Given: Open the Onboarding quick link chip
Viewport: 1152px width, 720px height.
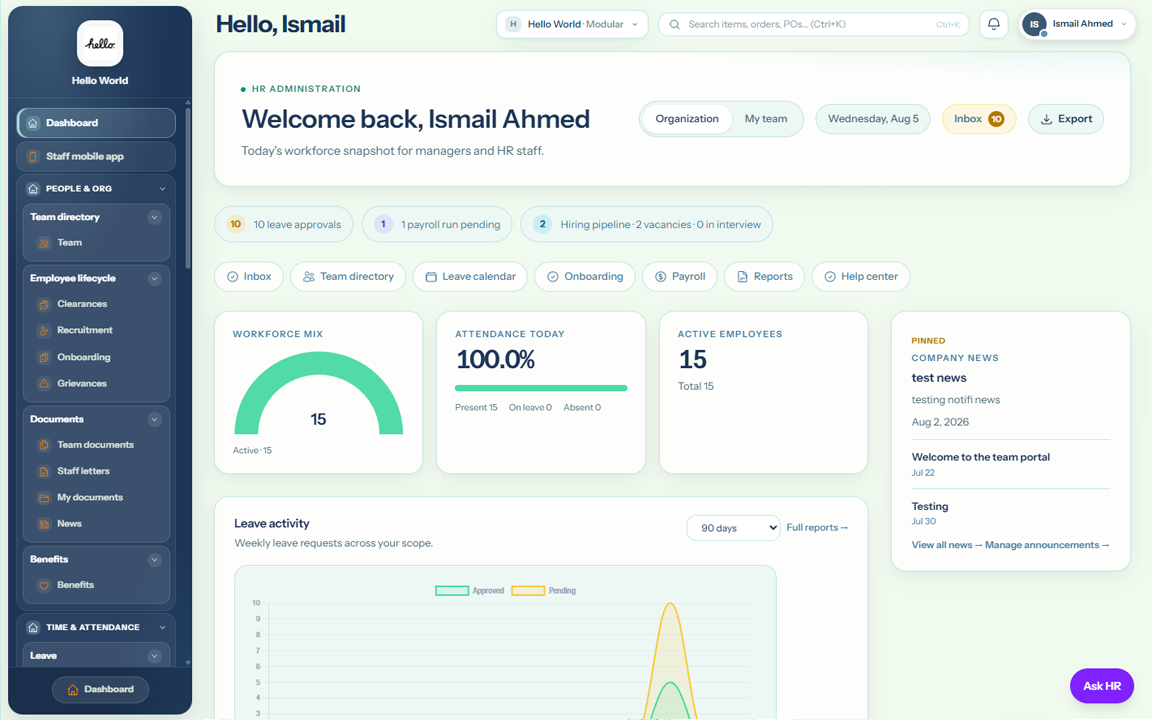Looking at the screenshot, I should (x=585, y=277).
